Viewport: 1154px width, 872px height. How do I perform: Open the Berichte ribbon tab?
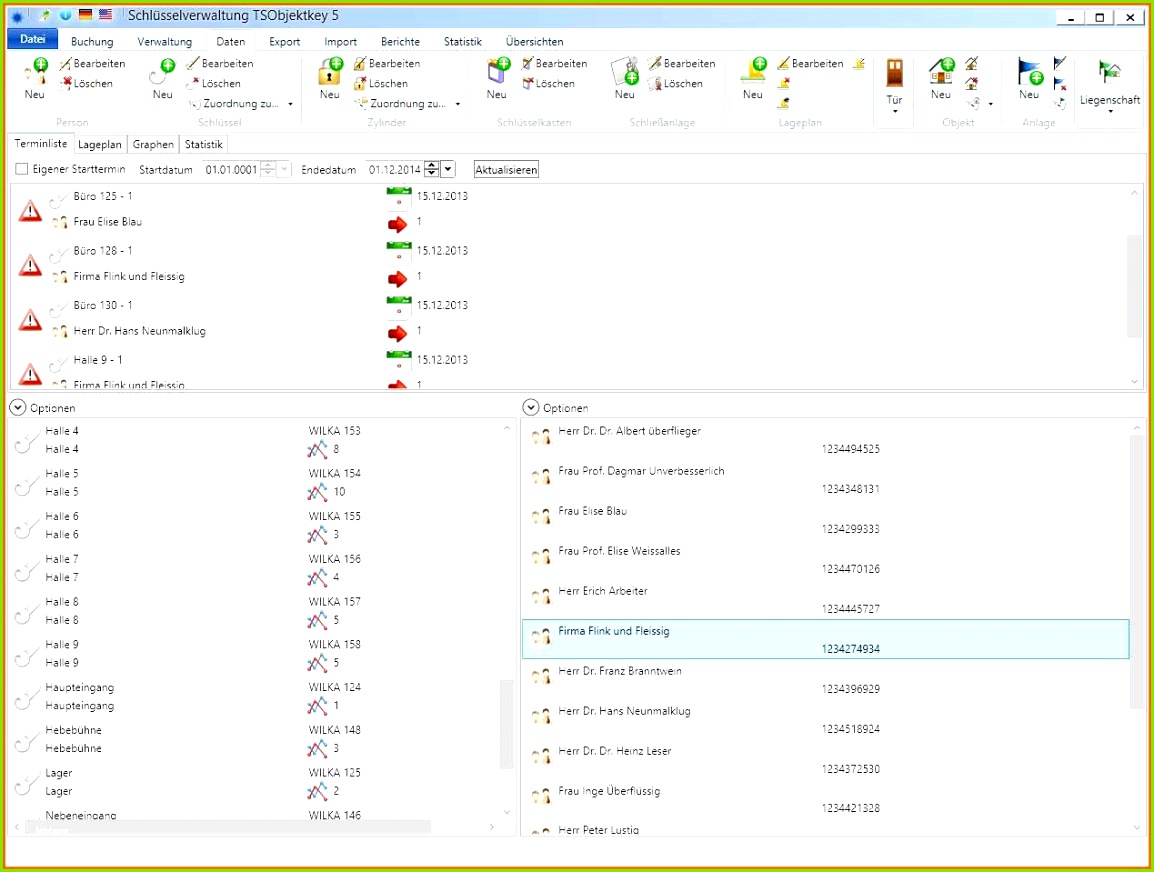point(400,41)
